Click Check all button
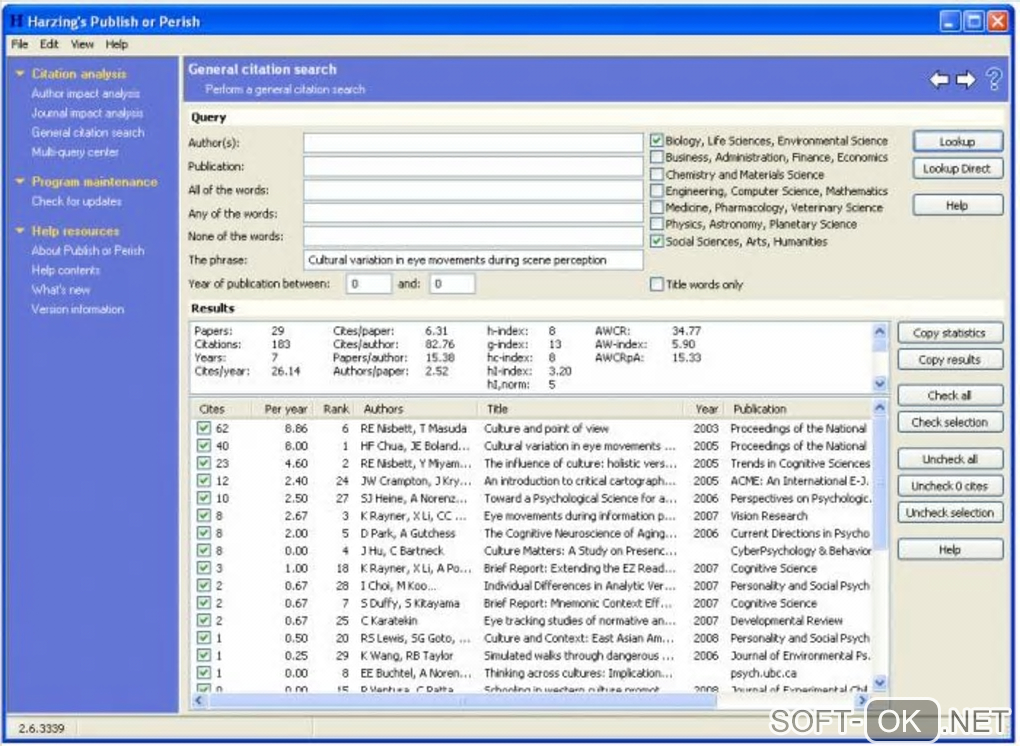Image resolution: width=1020 pixels, height=746 pixels. pos(950,395)
